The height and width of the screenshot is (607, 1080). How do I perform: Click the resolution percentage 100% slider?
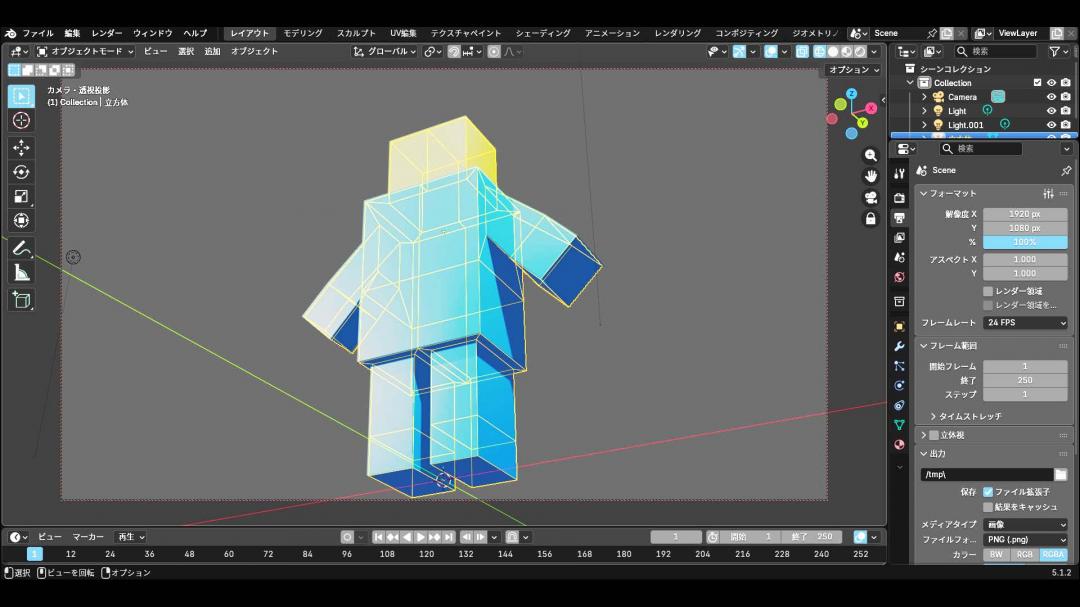[x=1025, y=242]
